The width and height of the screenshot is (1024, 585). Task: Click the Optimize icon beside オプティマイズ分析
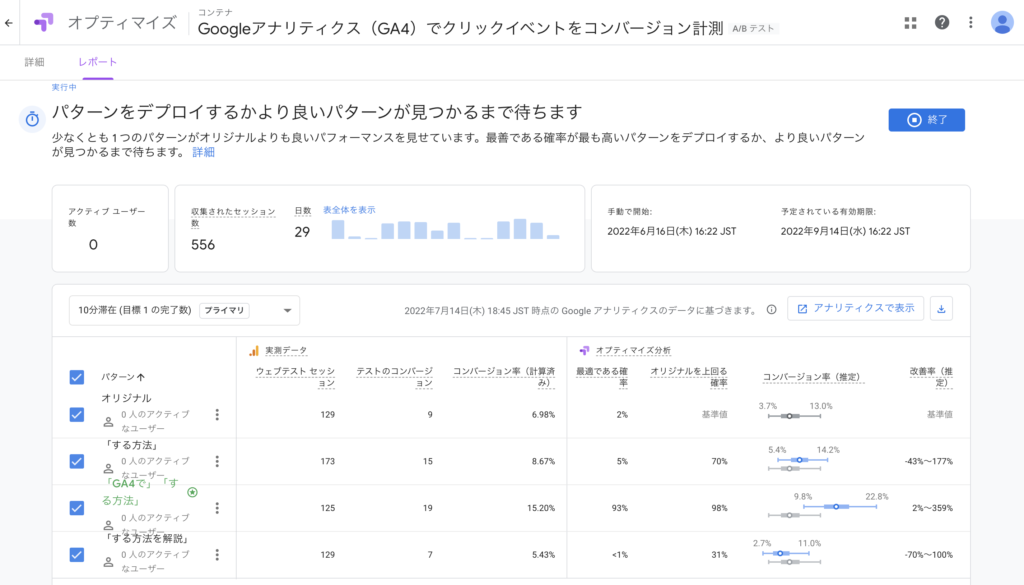[584, 351]
